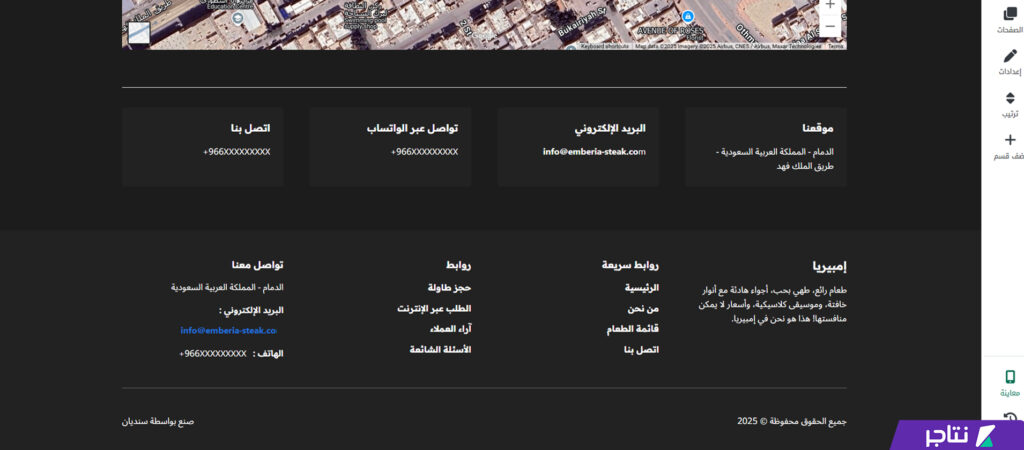Select صنع بواسطة سنديان credit text
Screen dimensions: 1024x450
pos(158,421)
